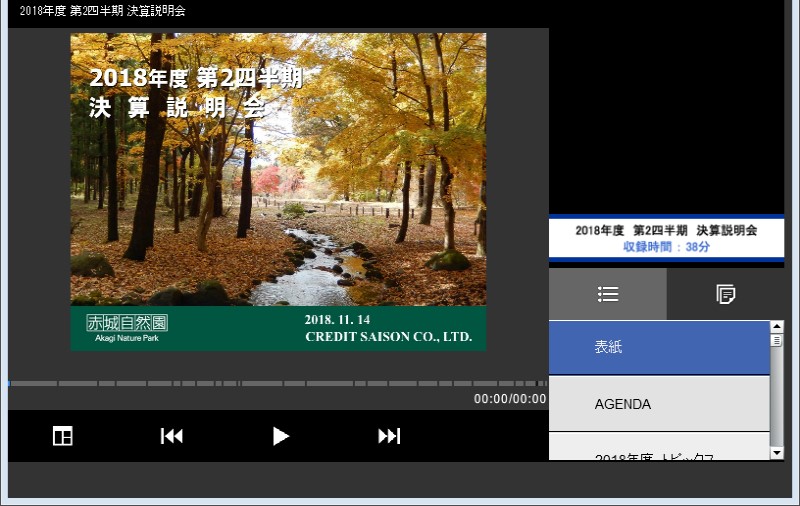Click the 00:00/00:00 time display
This screenshot has height=506, width=800.
[510, 399]
